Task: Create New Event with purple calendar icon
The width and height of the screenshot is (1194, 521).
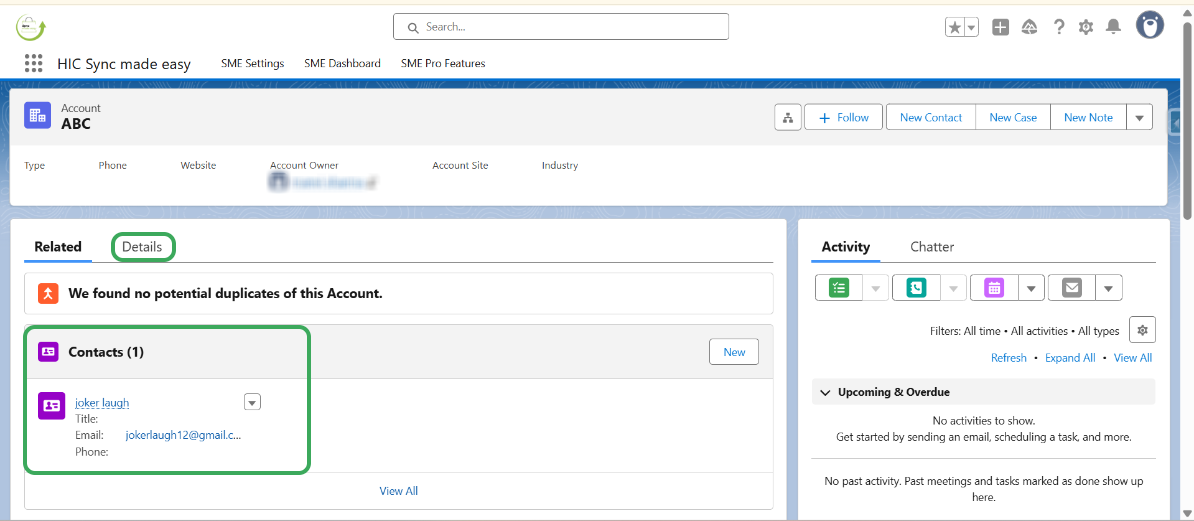Action: [994, 288]
